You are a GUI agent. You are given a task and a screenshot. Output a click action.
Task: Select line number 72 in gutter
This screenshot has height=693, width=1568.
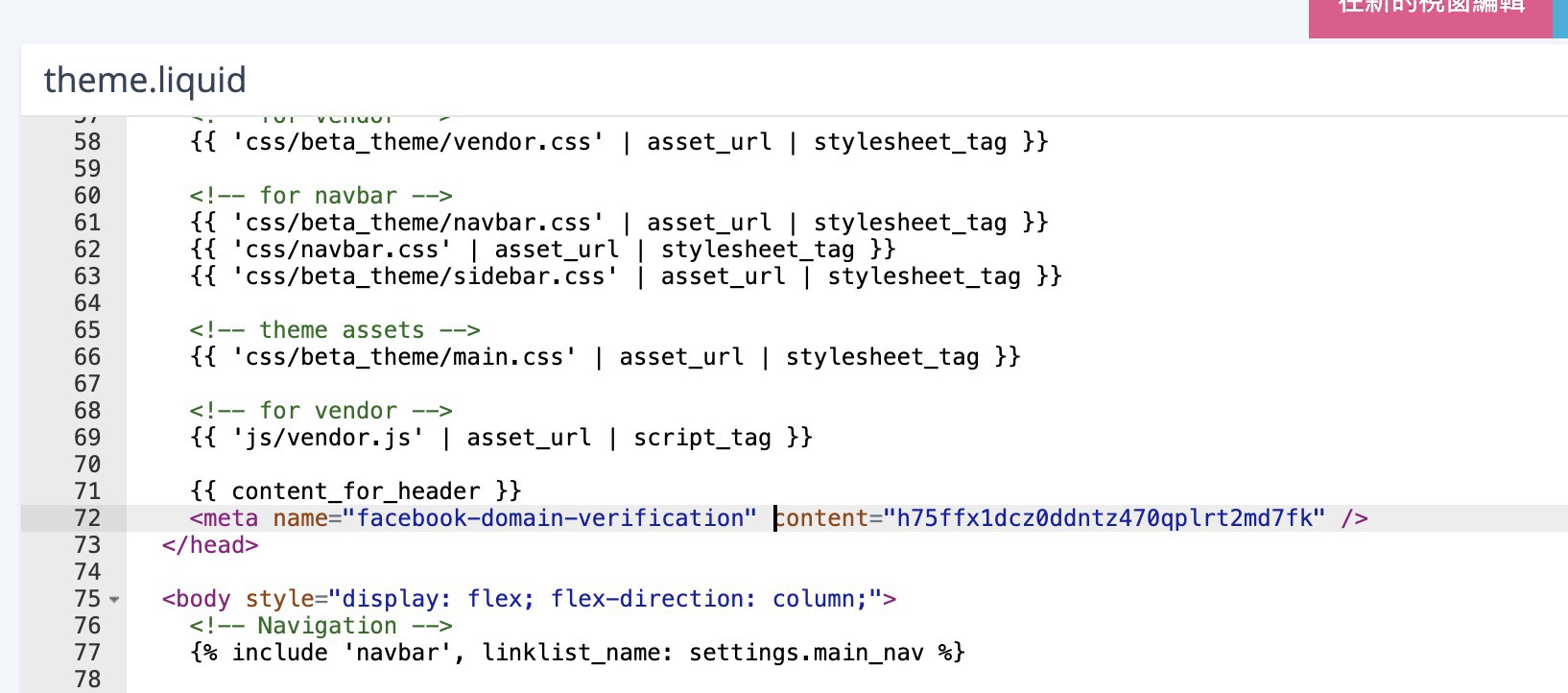pos(87,518)
